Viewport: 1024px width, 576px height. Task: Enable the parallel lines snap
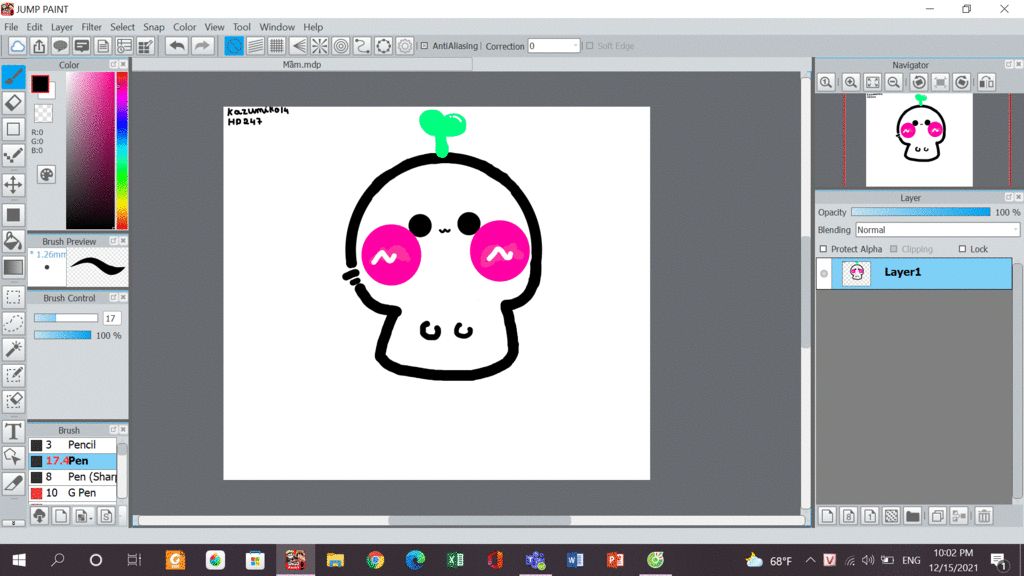click(x=255, y=46)
